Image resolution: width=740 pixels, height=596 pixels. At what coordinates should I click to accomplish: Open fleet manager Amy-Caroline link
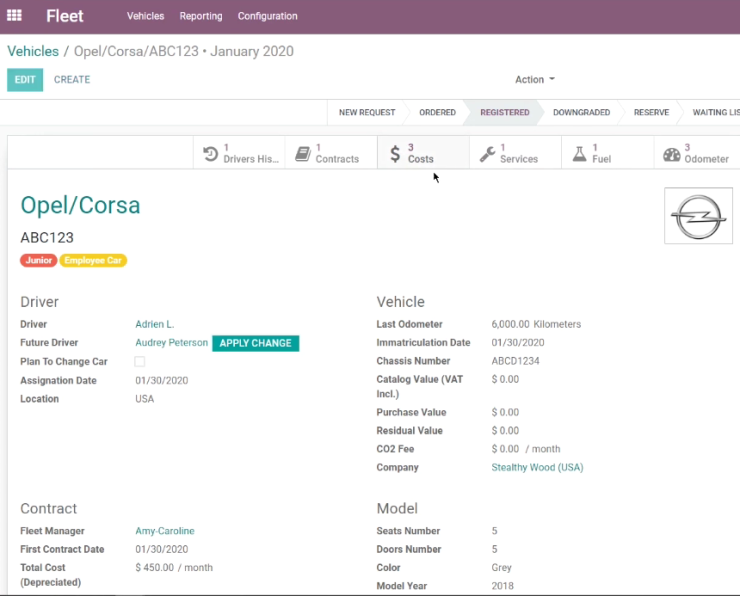coord(165,531)
